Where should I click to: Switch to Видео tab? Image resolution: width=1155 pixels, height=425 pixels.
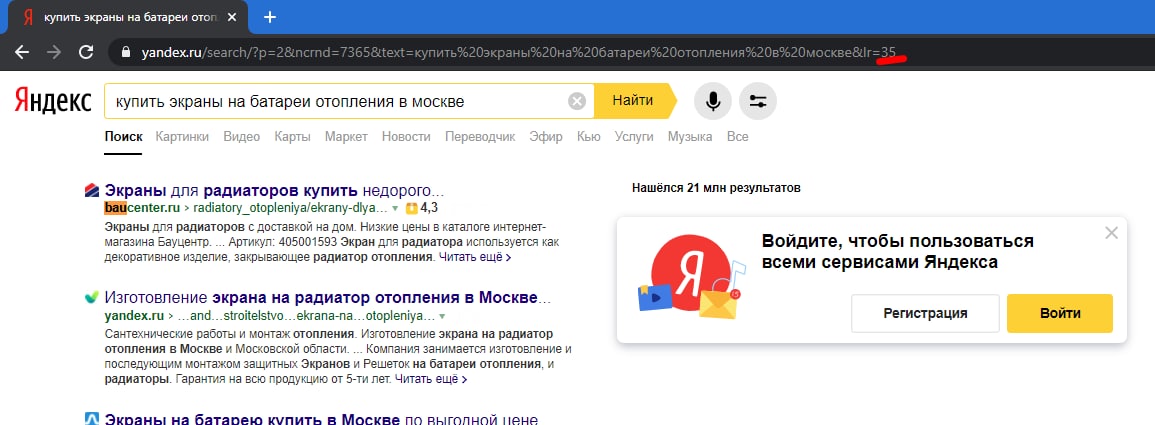click(x=242, y=137)
